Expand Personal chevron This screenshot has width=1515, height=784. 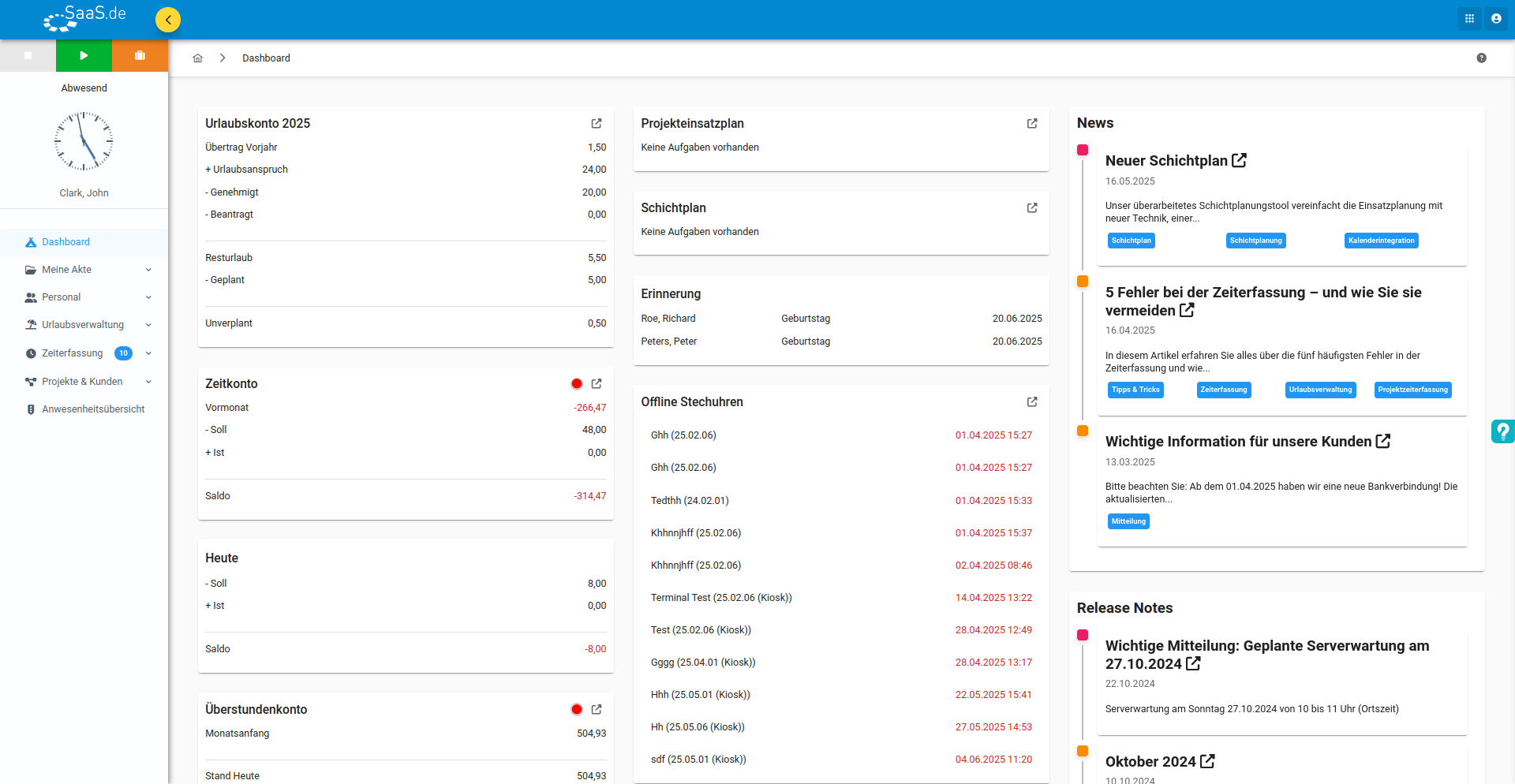(x=148, y=297)
